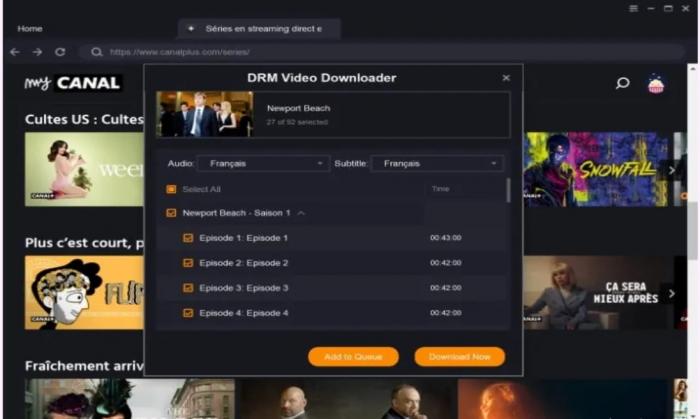Click the myCANAL logo
Image resolution: width=700 pixels, height=419 pixels.
coord(73,83)
